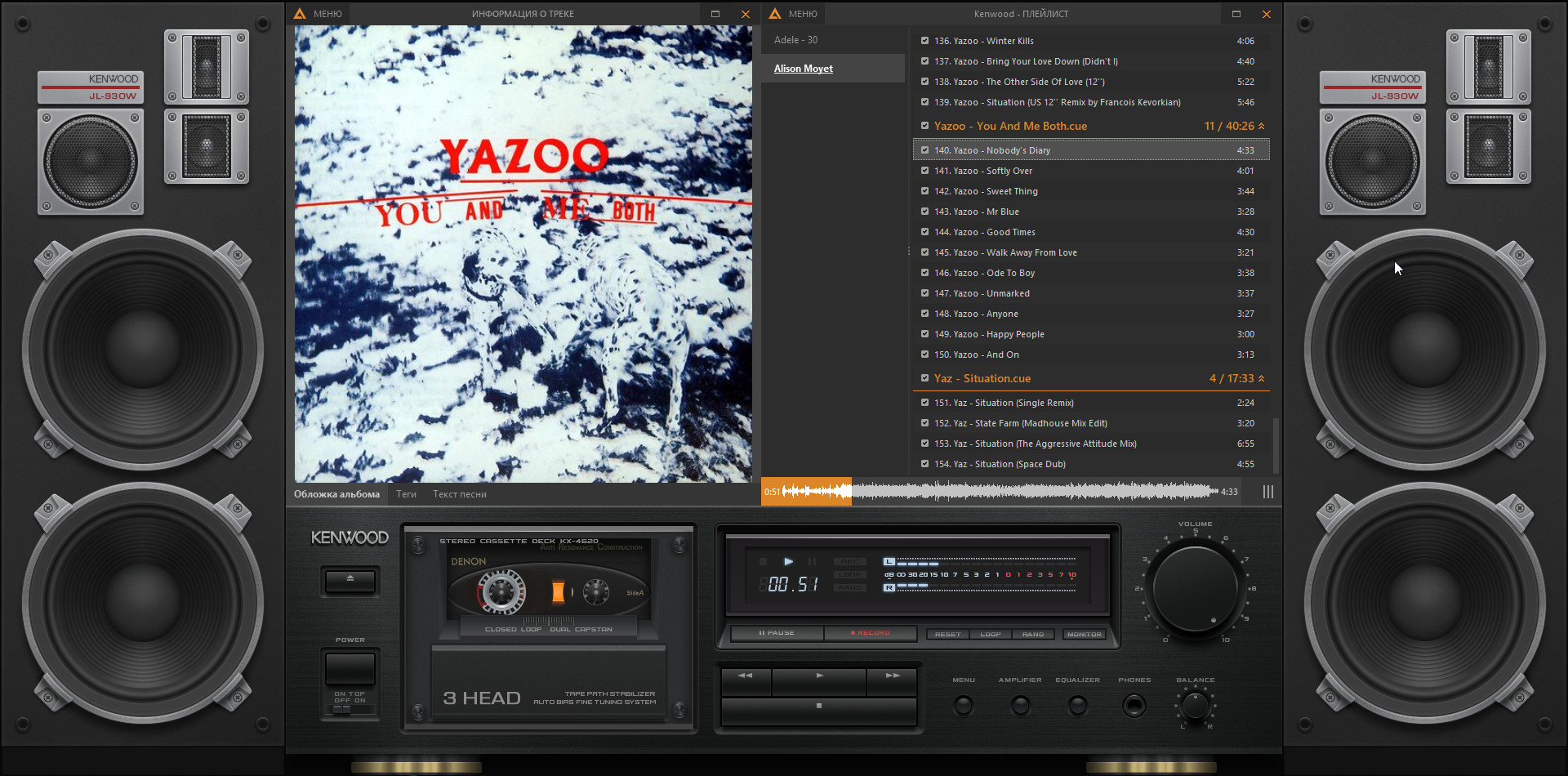
Task: Click the rewind (previous track) deck button
Action: coord(746,680)
